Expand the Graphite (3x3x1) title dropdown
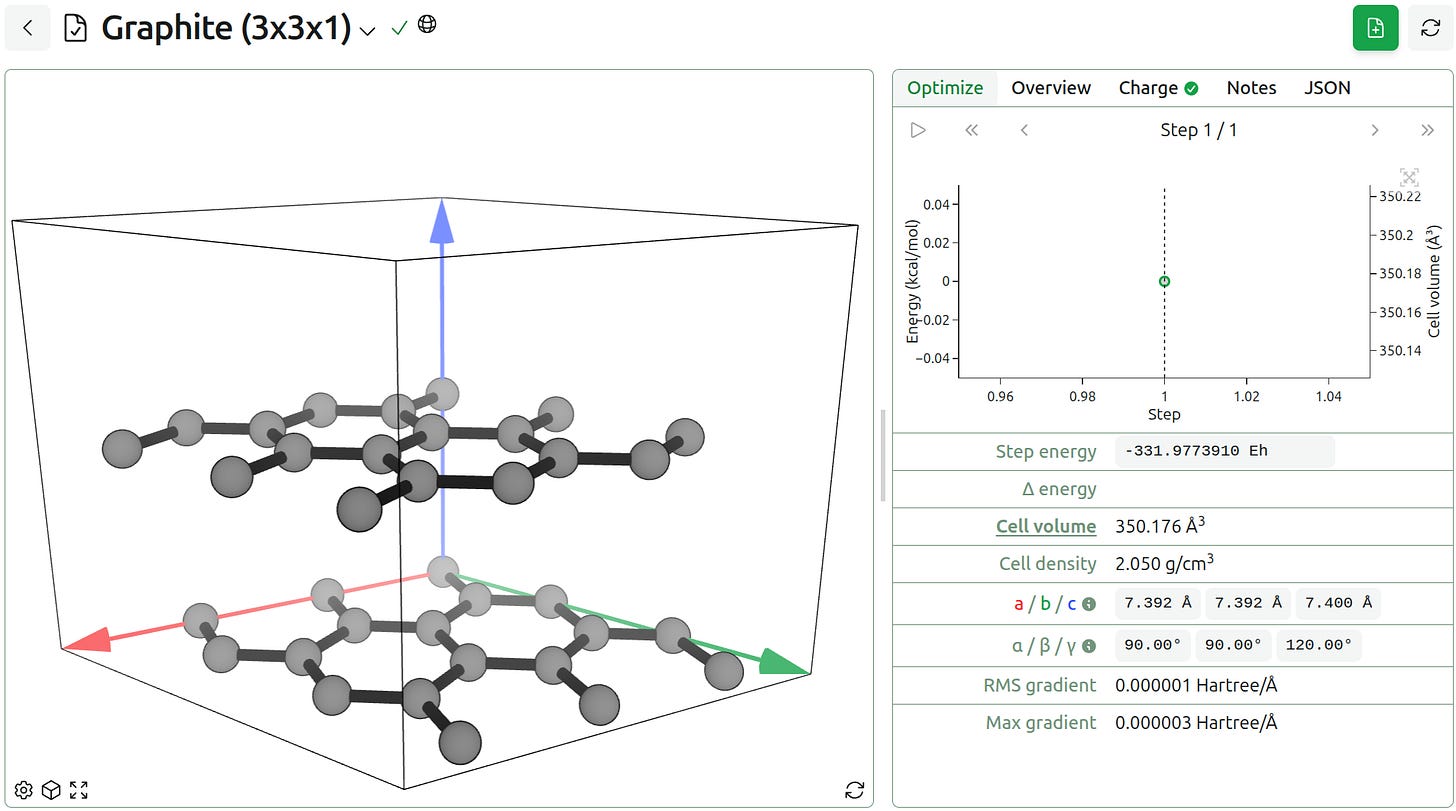 tap(367, 31)
